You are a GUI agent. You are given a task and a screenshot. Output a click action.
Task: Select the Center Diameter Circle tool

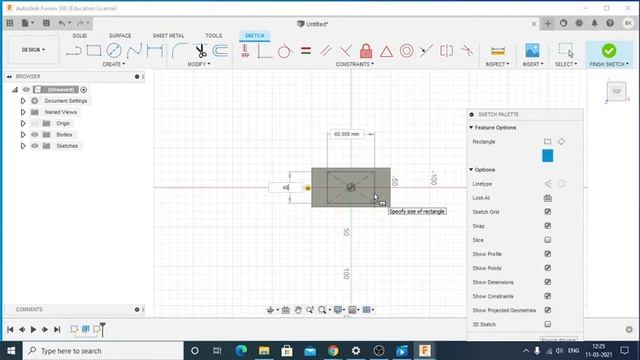pyautogui.click(x=114, y=51)
